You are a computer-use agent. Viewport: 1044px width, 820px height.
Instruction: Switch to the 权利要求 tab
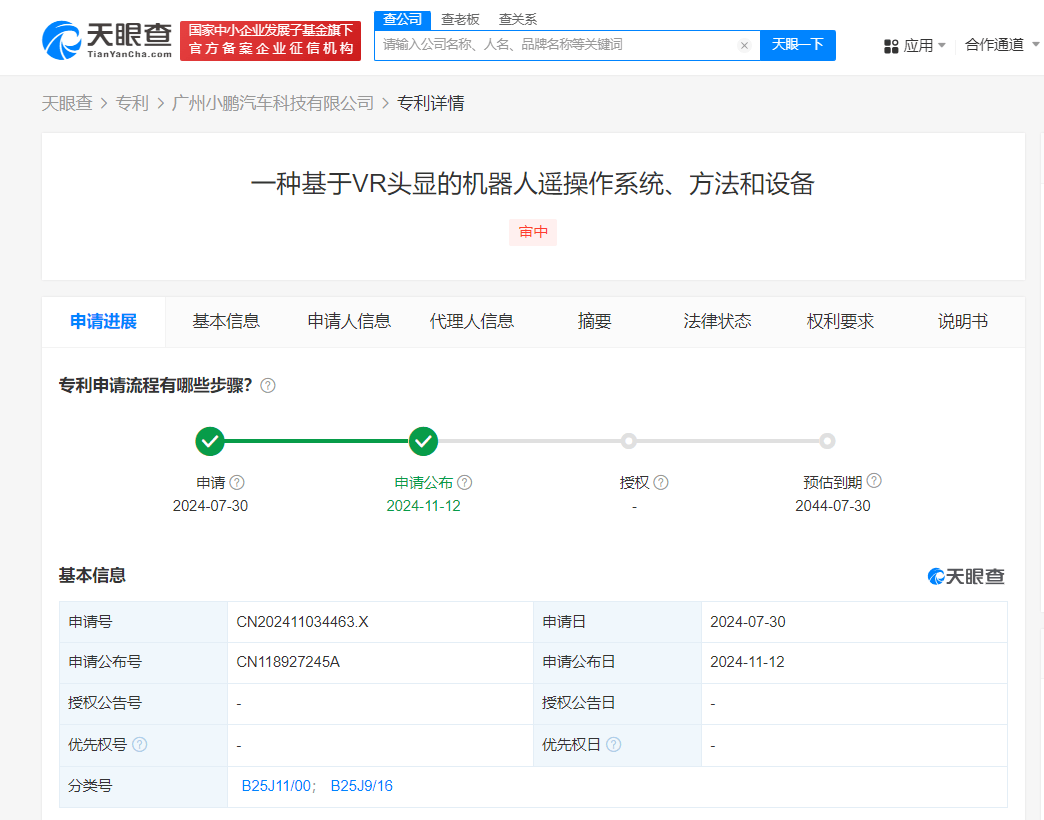pyautogui.click(x=840, y=321)
